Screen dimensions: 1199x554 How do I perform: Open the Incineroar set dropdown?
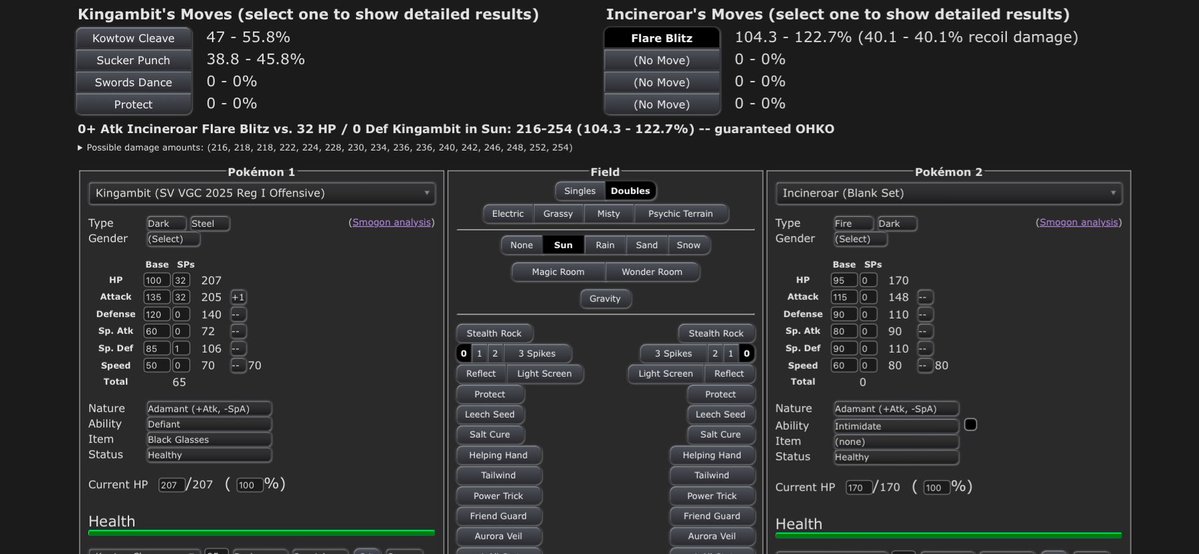948,194
